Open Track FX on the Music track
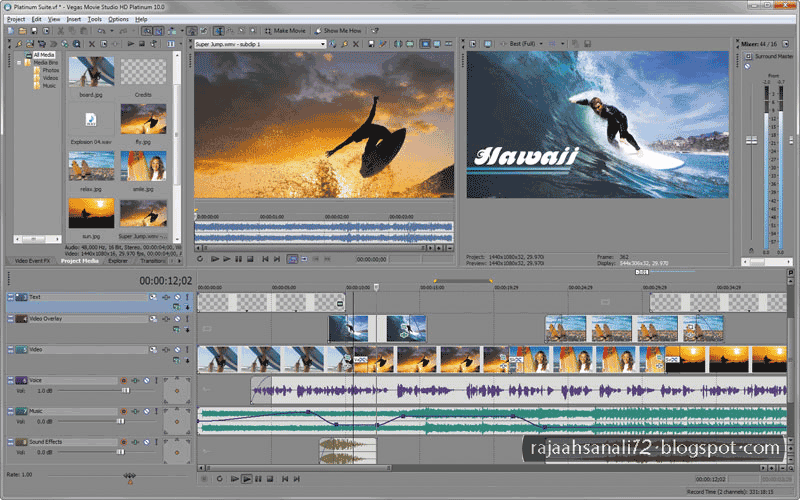This screenshot has width=800, height=500. (x=135, y=411)
